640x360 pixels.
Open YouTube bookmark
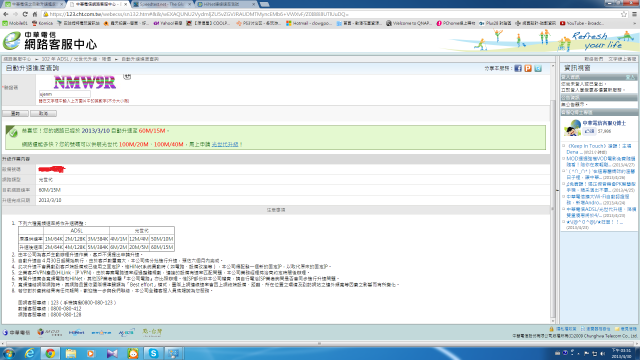click(582, 23)
